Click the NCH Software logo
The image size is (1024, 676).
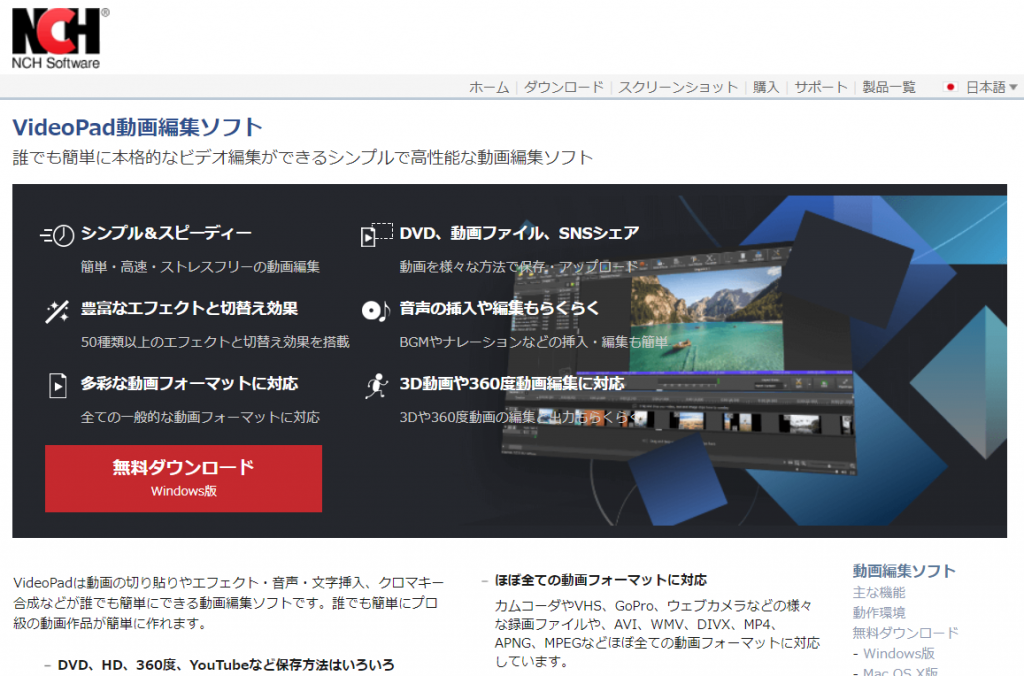(x=60, y=38)
